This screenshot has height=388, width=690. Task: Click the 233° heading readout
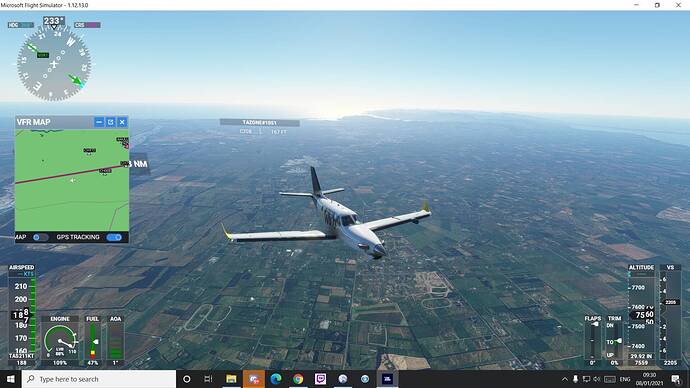(x=54, y=21)
